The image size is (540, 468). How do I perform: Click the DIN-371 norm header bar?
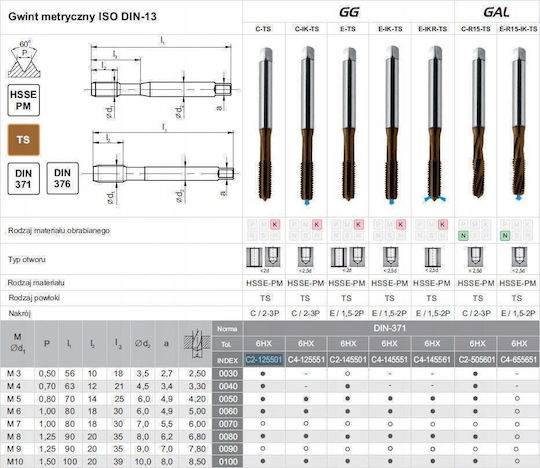tap(391, 328)
